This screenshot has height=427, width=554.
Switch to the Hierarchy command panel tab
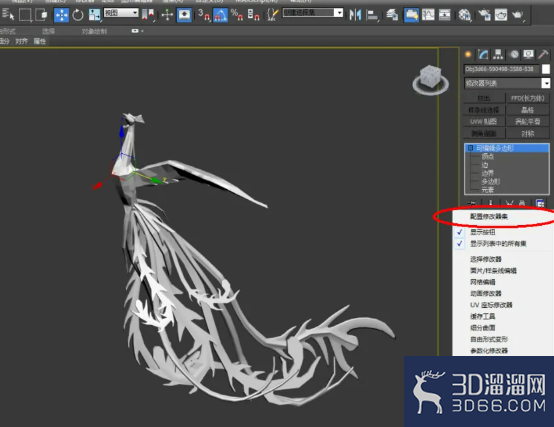(498, 54)
